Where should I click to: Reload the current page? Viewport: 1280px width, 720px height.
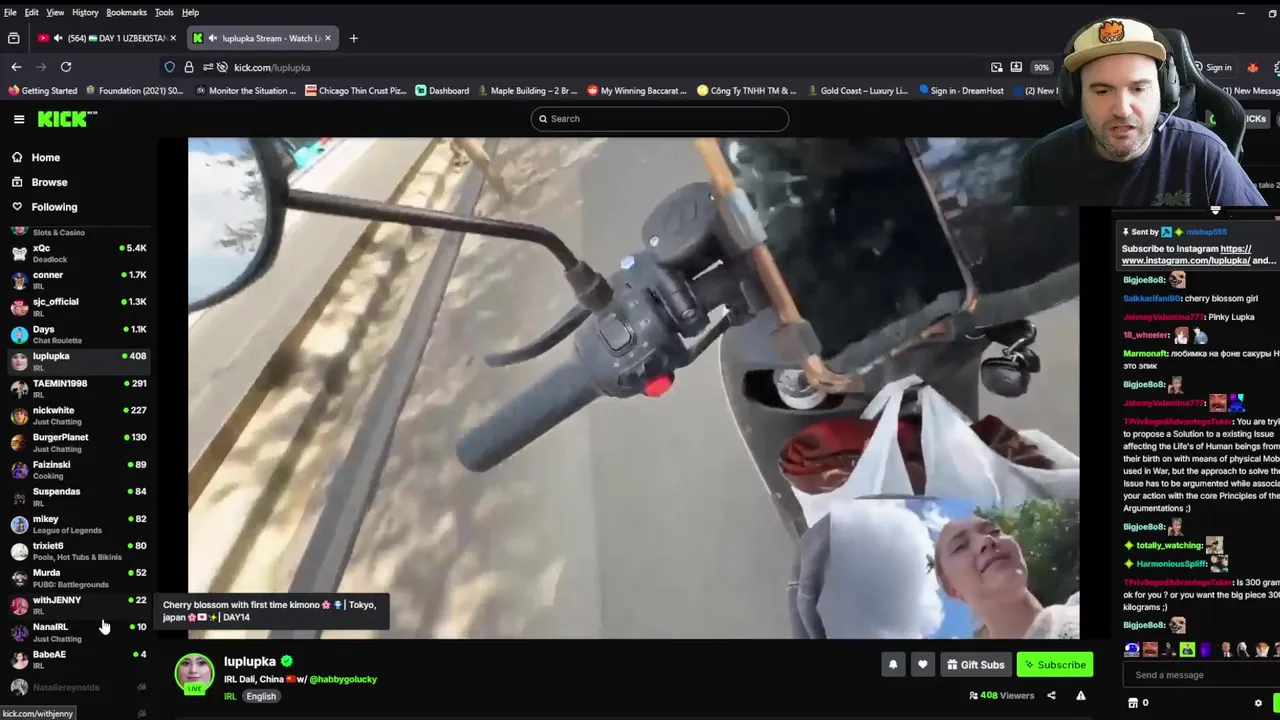click(66, 67)
